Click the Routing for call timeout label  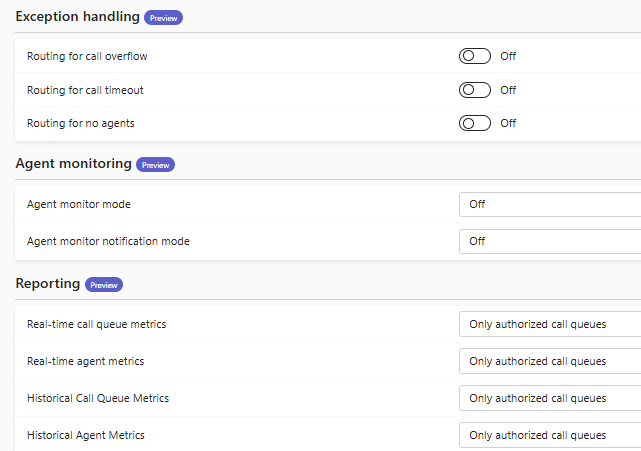coord(85,90)
